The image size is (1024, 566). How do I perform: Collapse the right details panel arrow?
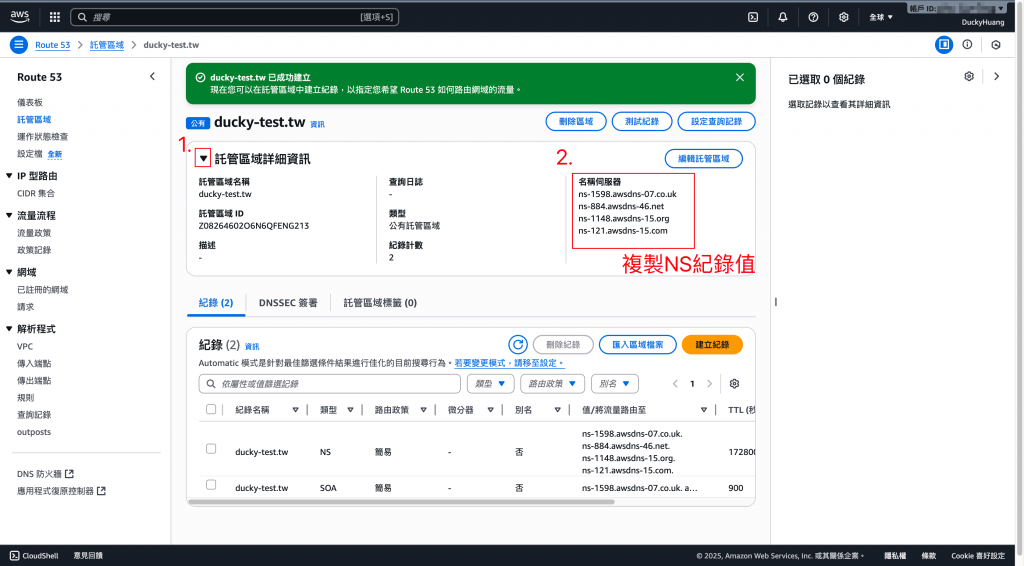coord(997,76)
